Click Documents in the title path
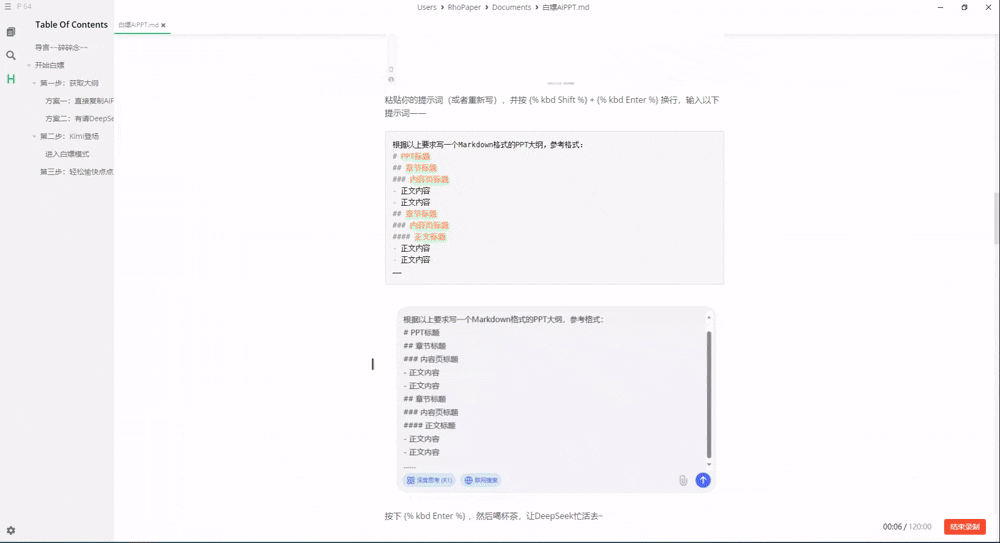Image resolution: width=1000 pixels, height=543 pixels. [x=511, y=7]
